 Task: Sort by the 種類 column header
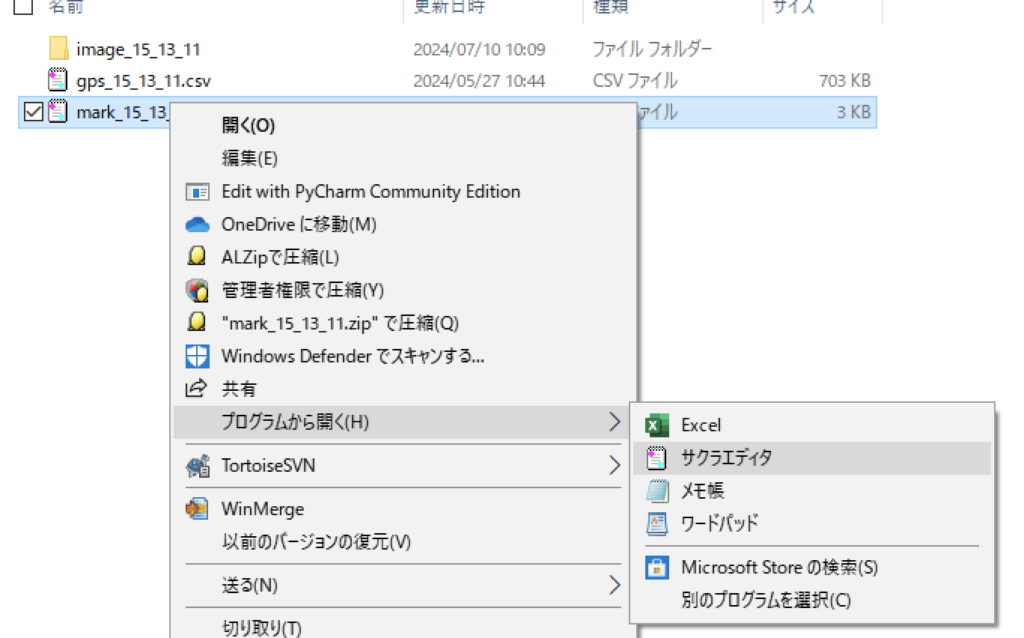pos(610,7)
